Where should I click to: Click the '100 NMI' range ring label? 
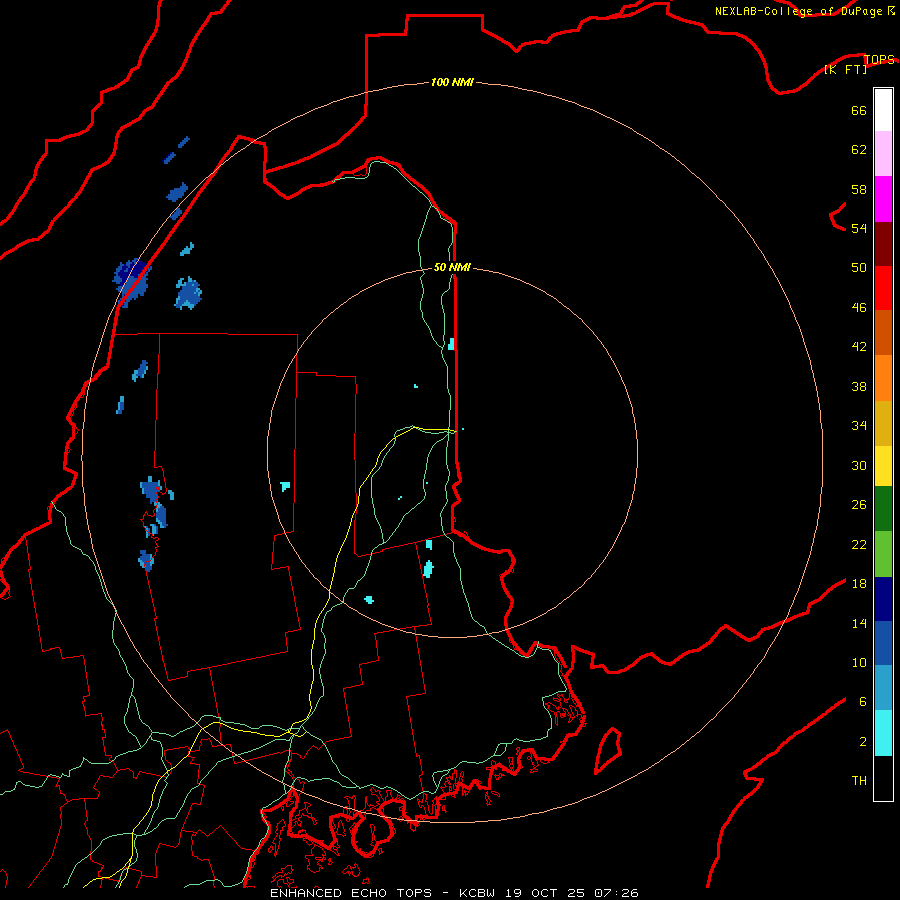[x=452, y=83]
